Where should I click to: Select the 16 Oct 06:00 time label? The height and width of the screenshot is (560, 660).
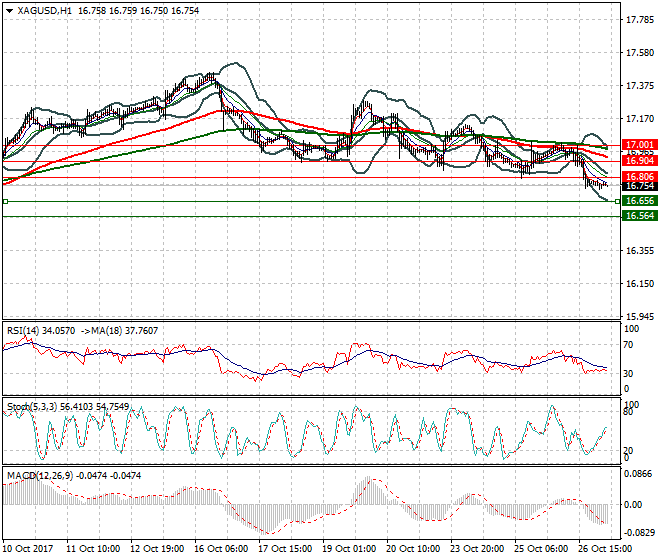click(221, 549)
